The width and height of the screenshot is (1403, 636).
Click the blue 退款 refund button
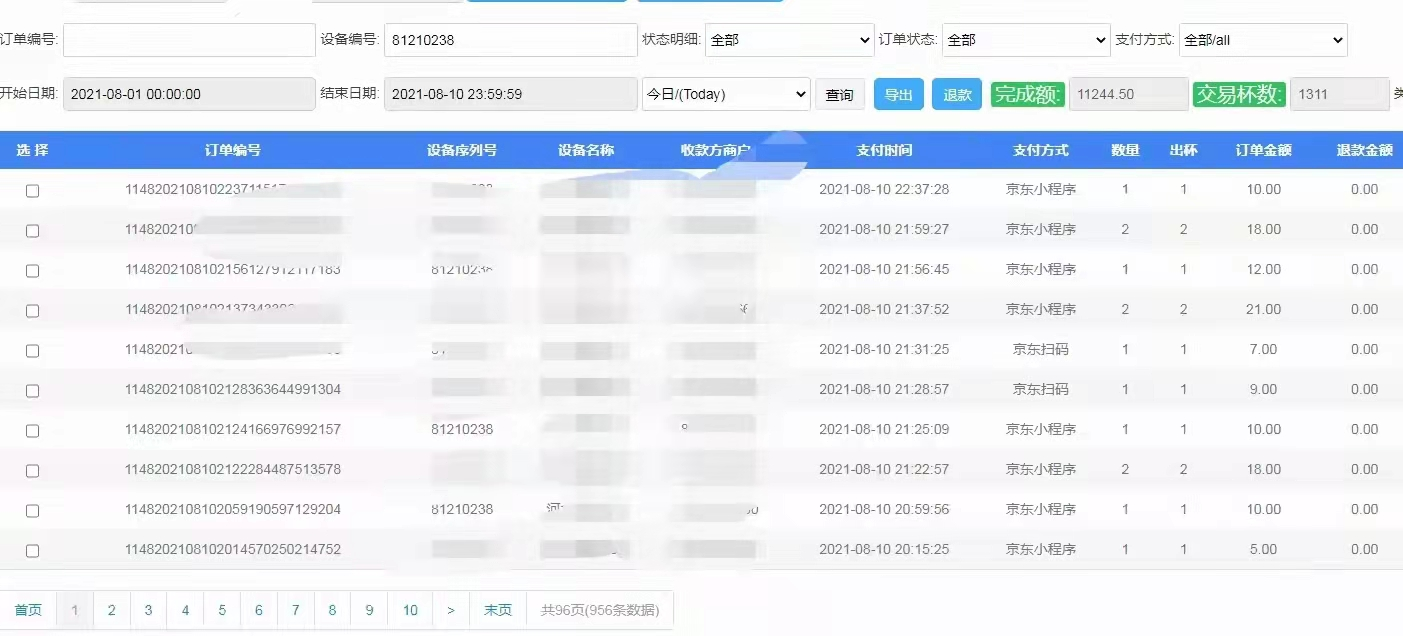(957, 95)
